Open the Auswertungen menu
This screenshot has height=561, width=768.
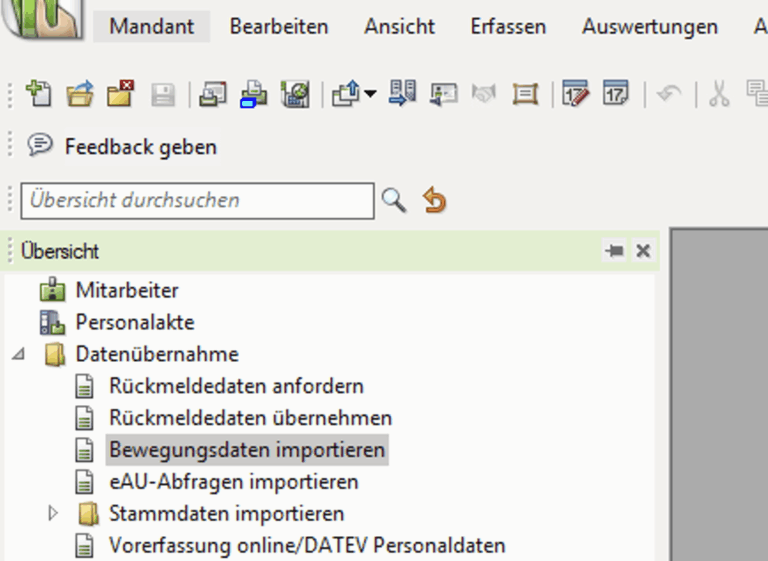649,27
